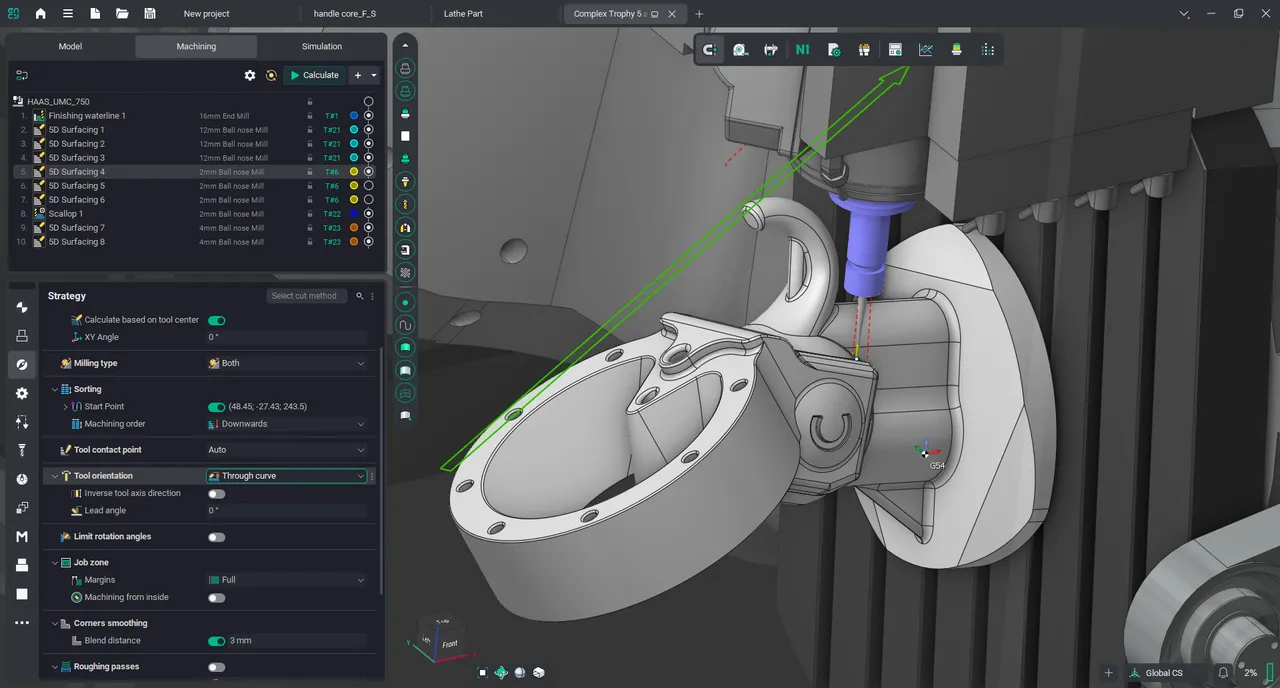The width and height of the screenshot is (1280, 688).
Task: Close the Complex Trophy 5 tab
Action: (x=672, y=14)
